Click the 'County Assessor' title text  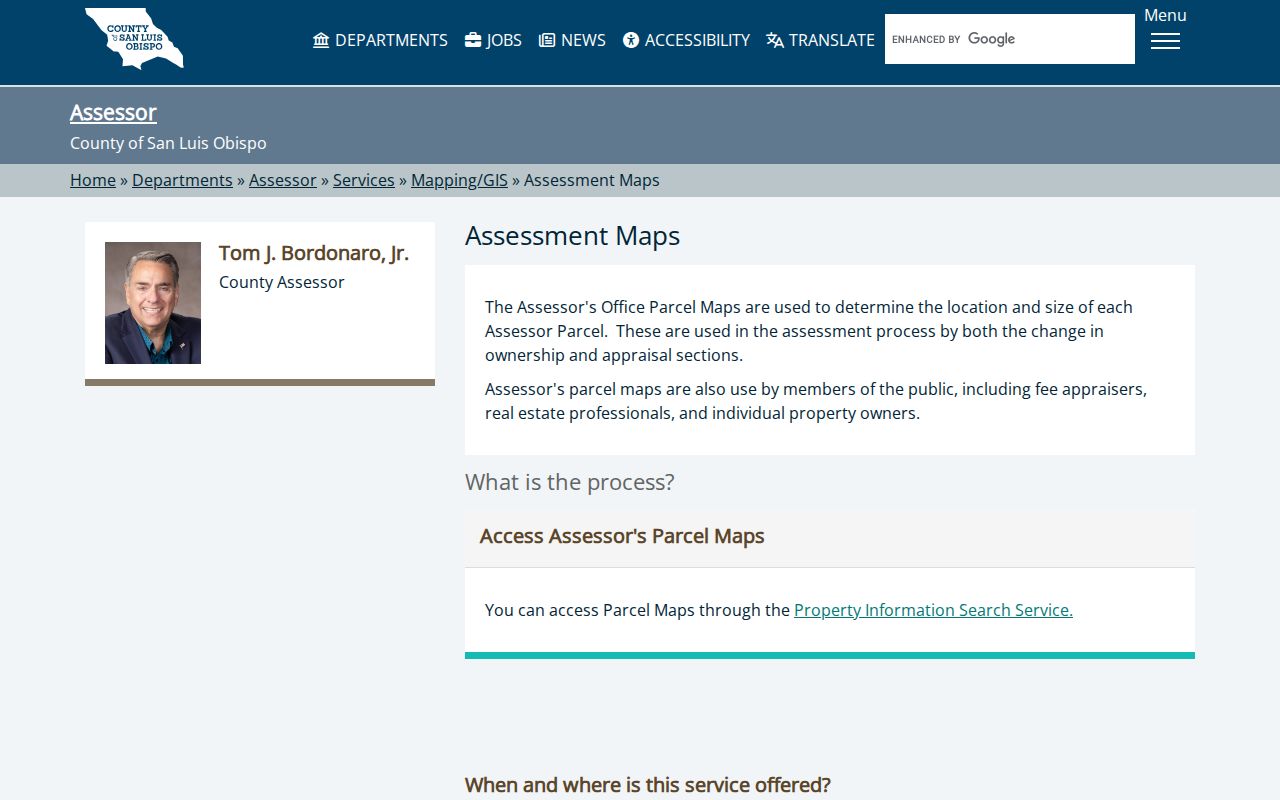(x=282, y=282)
